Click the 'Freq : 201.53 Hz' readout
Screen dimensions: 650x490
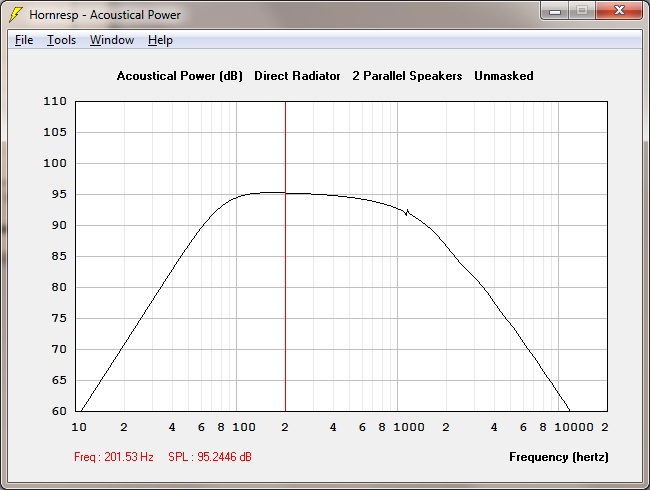(114, 457)
